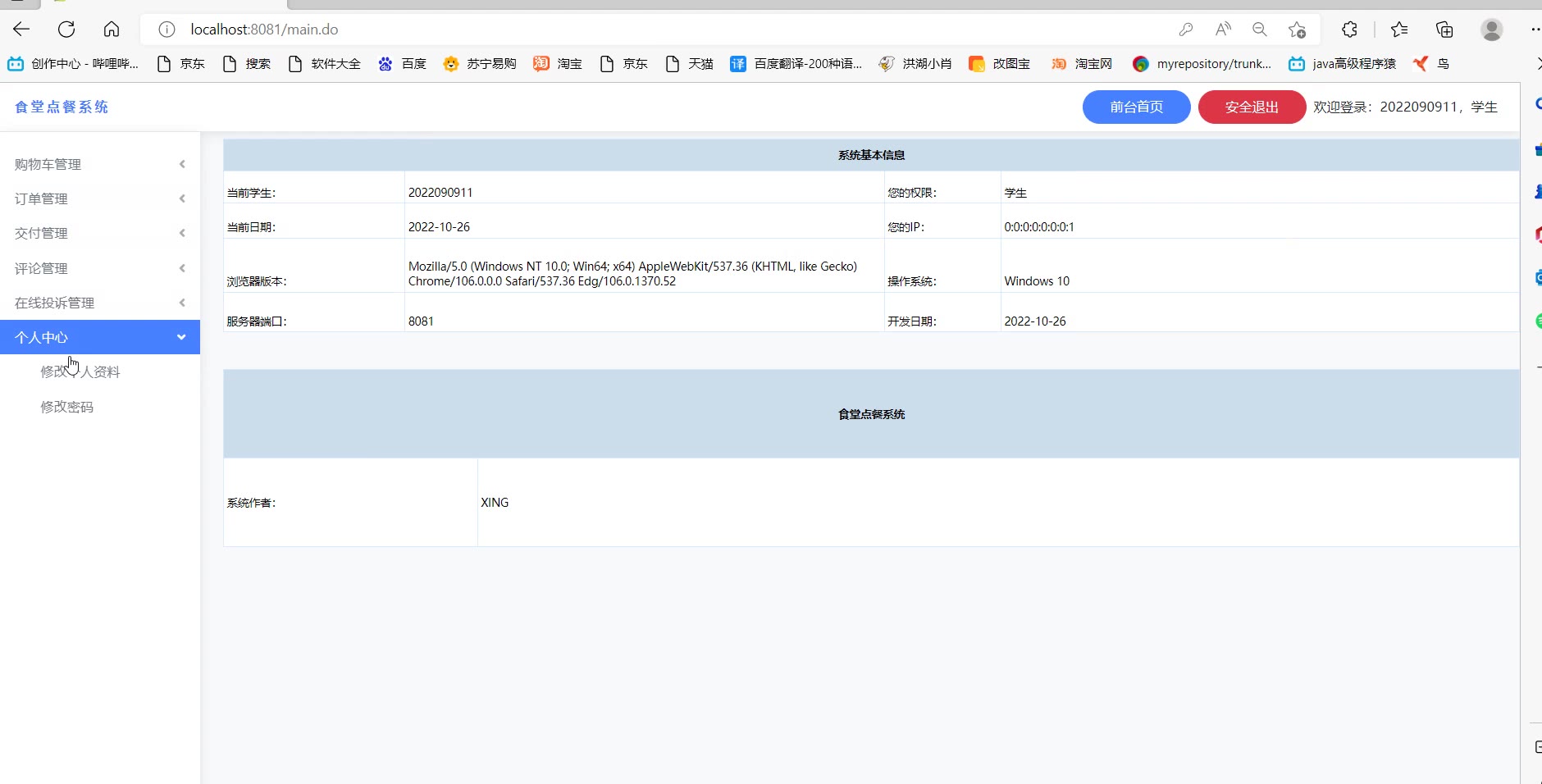
Task: Open 修改密码 submenu item
Action: point(67,407)
